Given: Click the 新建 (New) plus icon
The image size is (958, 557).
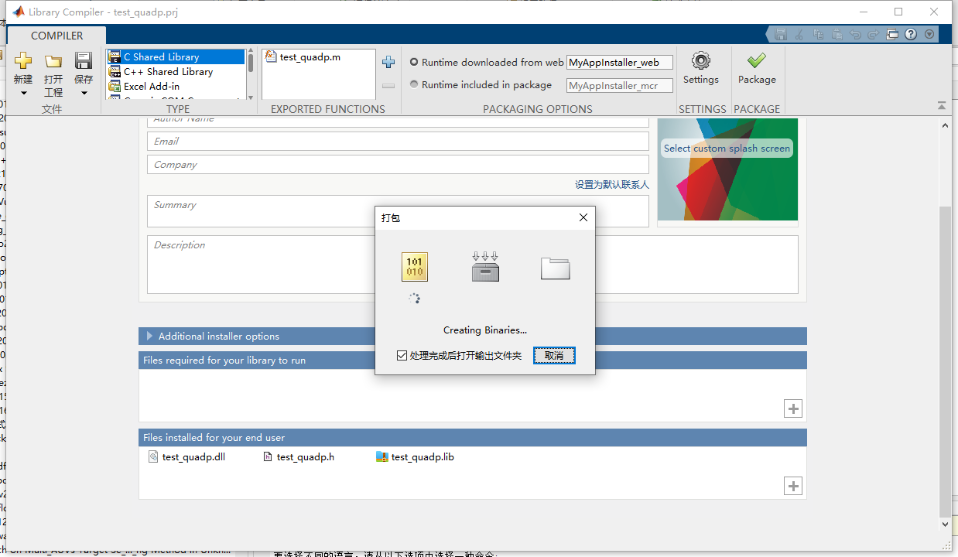Looking at the screenshot, I should [23, 61].
